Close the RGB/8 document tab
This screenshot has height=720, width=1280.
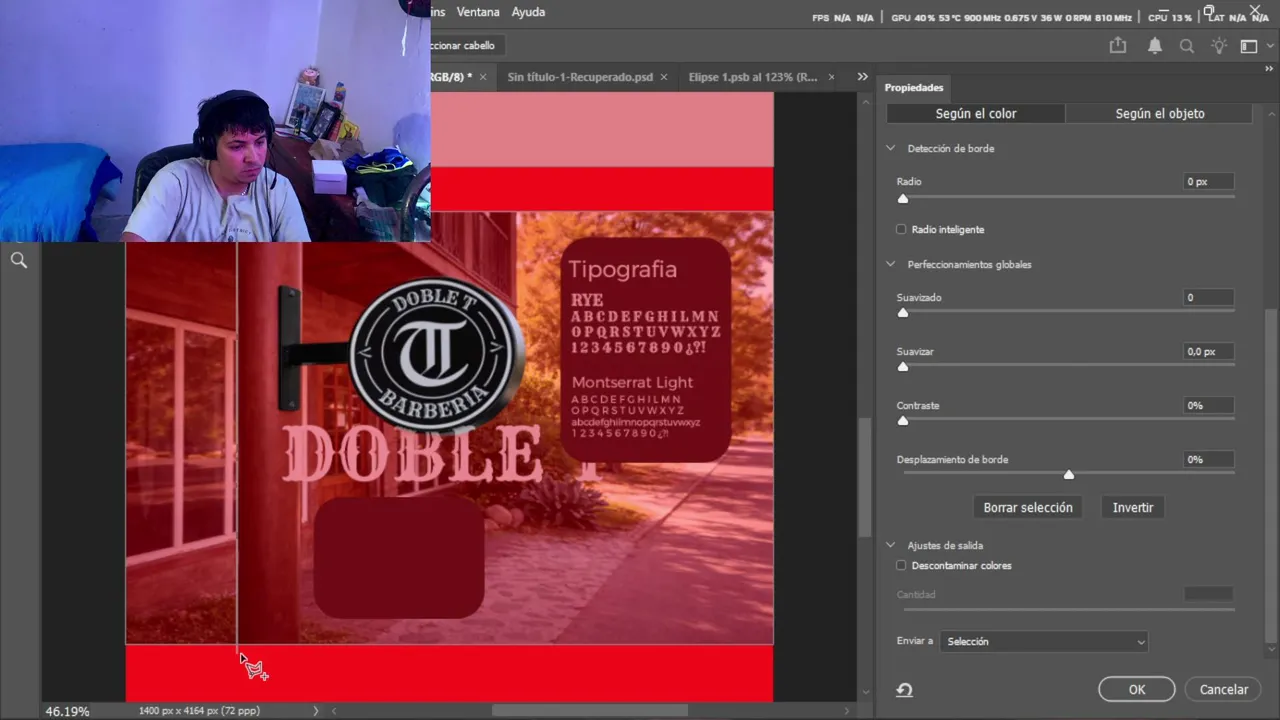[x=483, y=77]
